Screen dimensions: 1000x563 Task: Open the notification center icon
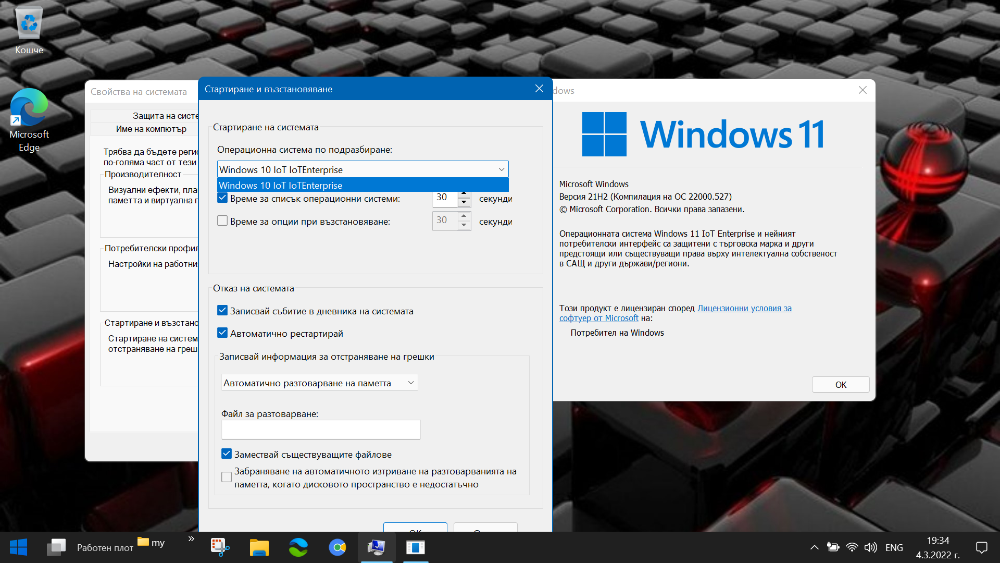click(x=982, y=547)
